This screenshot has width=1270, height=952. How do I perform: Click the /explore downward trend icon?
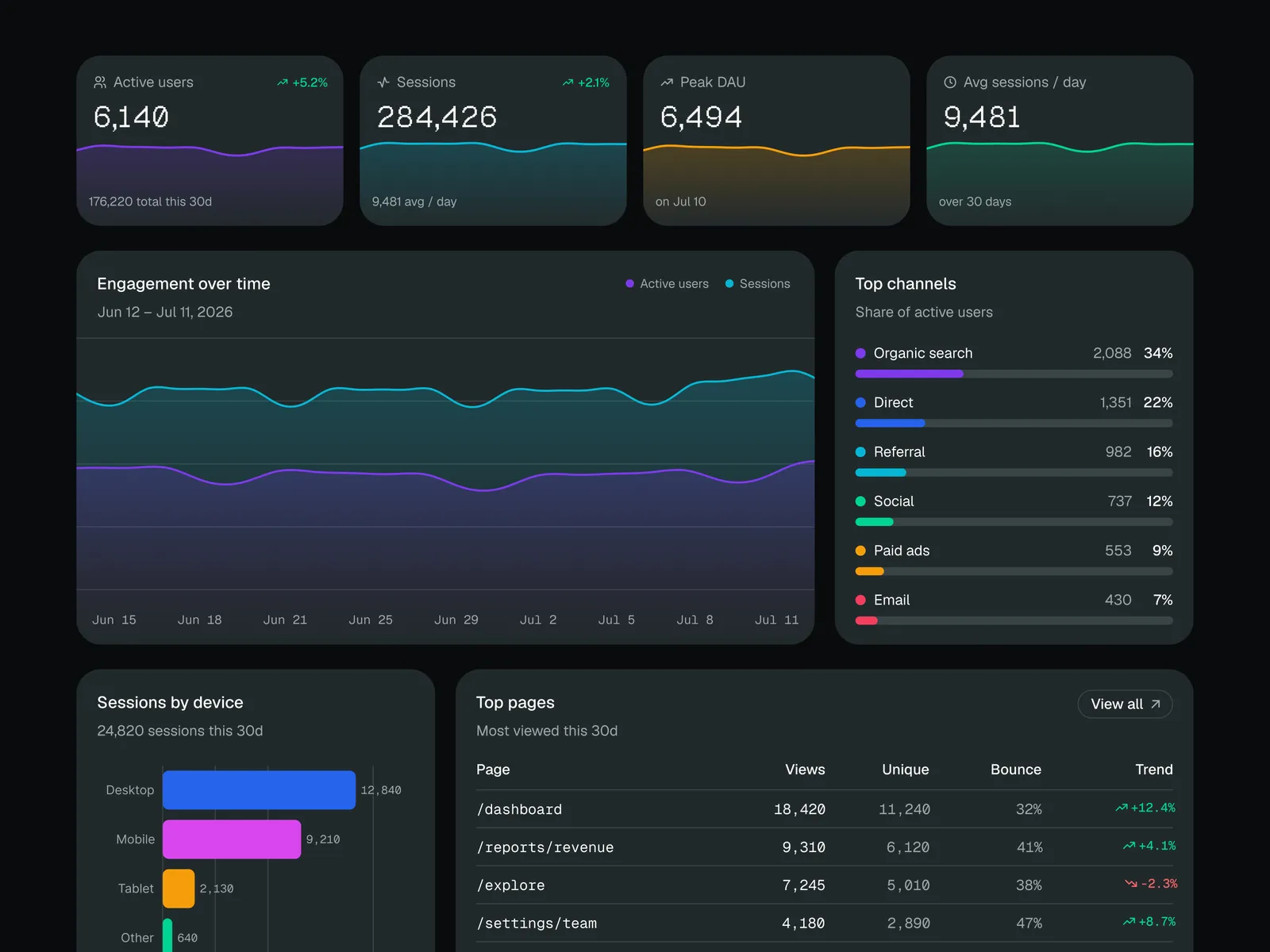[1131, 884]
